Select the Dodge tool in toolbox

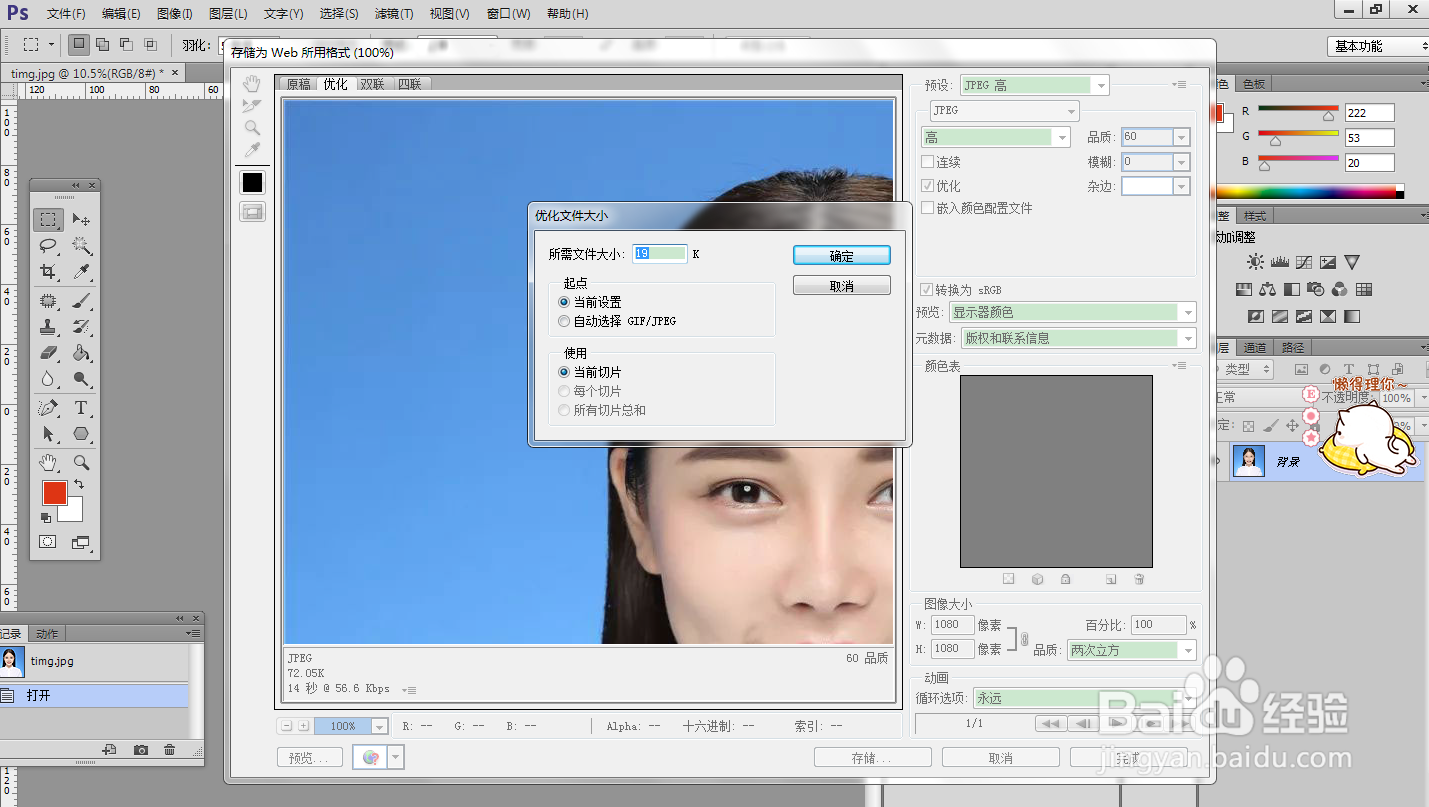81,379
